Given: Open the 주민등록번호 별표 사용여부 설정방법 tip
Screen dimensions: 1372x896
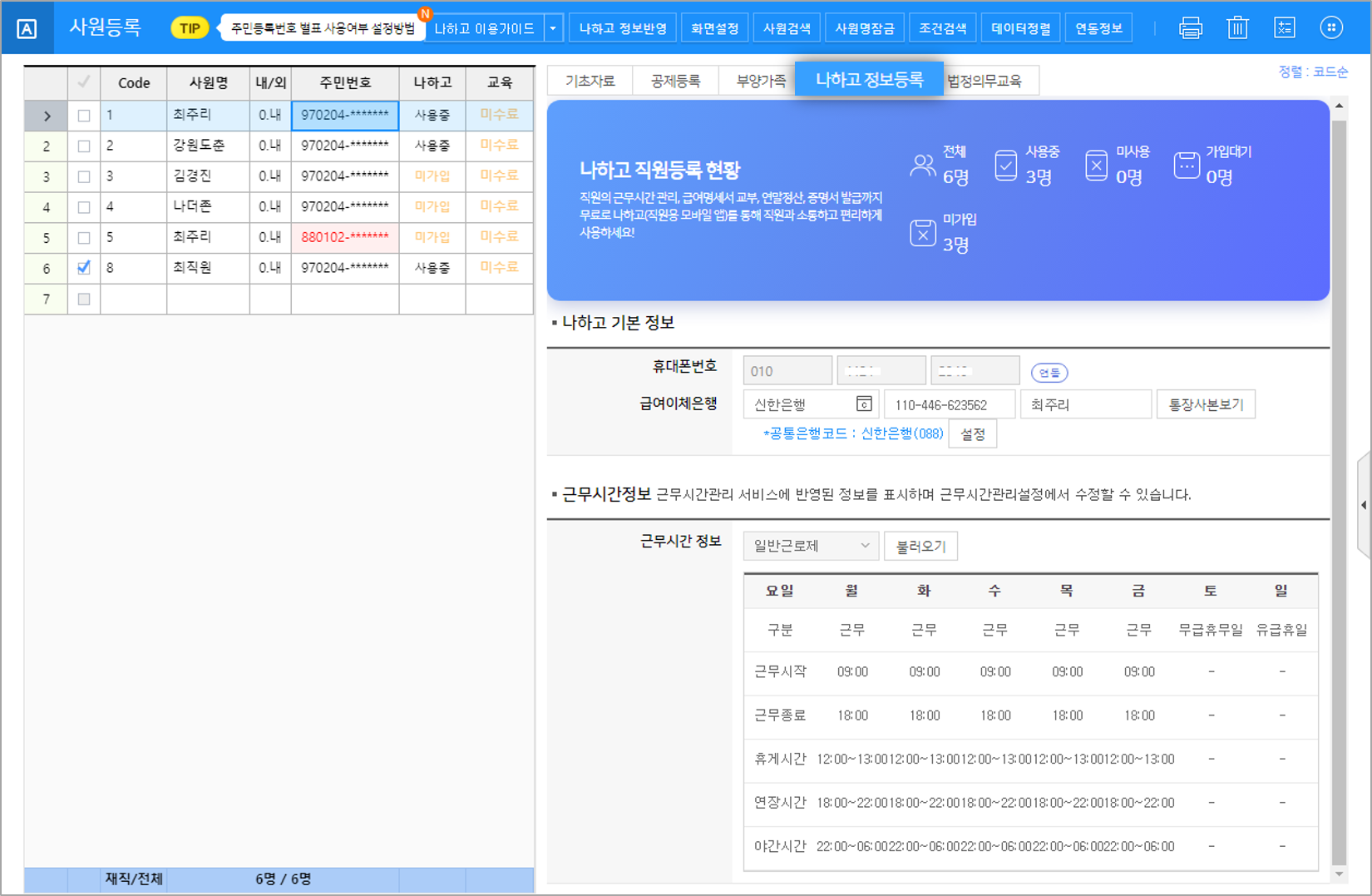Looking at the screenshot, I should [x=323, y=28].
